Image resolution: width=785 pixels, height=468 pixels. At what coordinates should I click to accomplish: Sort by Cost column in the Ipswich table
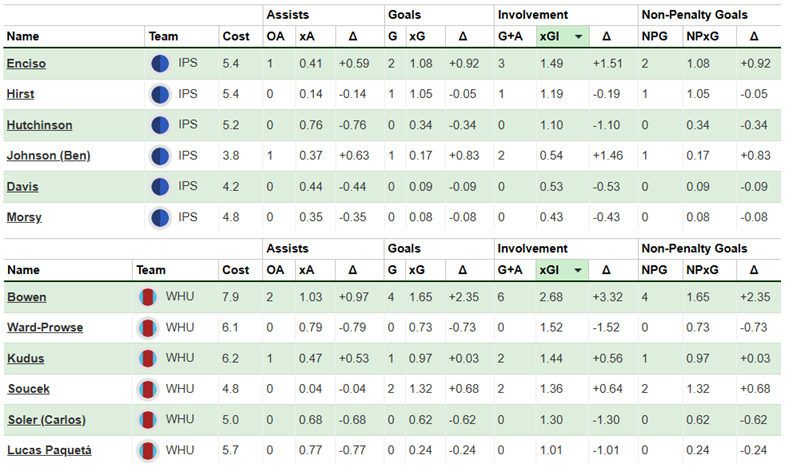pos(236,36)
